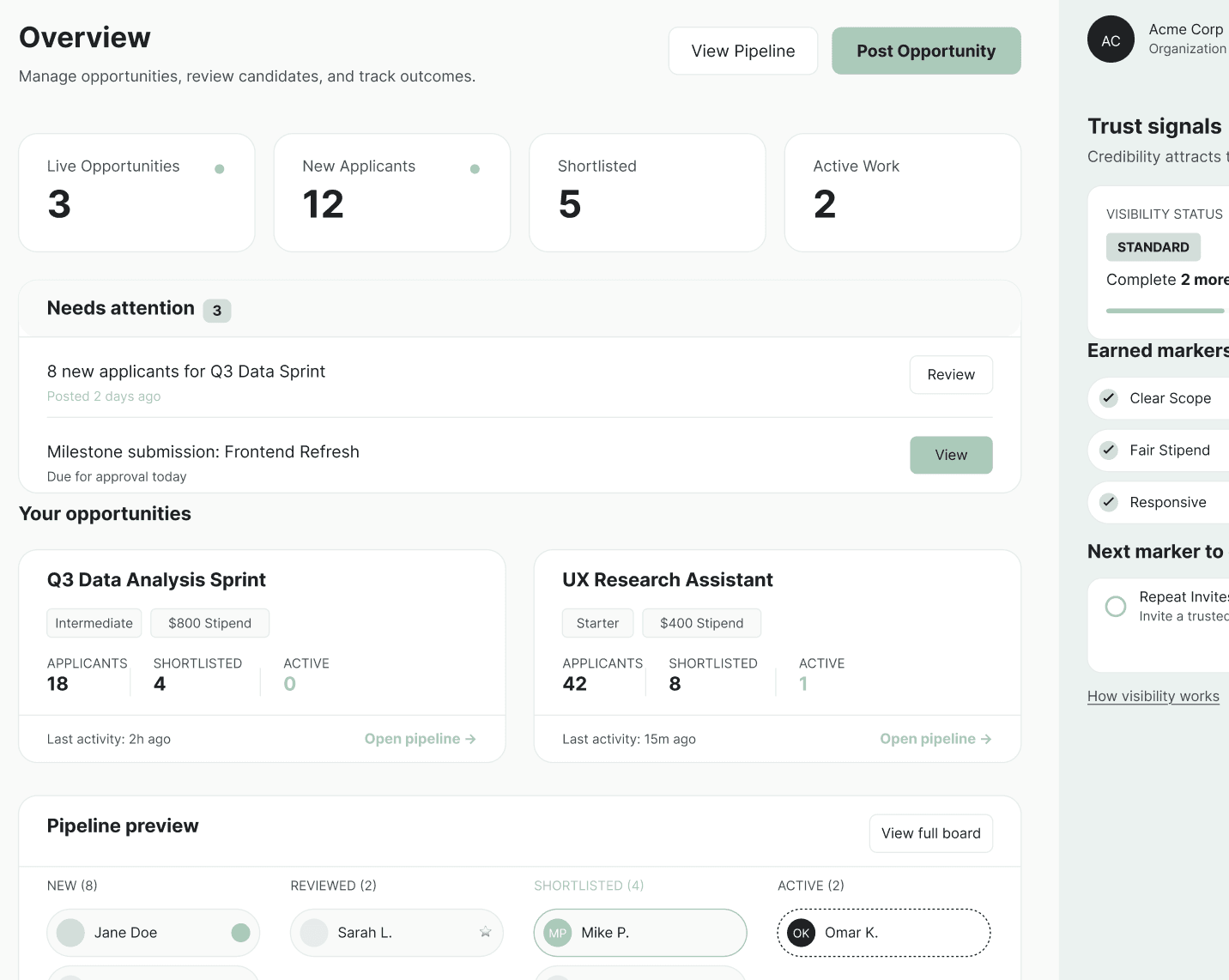Review the Q3 Data Sprint applicants
Viewport: 1229px width, 980px height.
pos(951,375)
